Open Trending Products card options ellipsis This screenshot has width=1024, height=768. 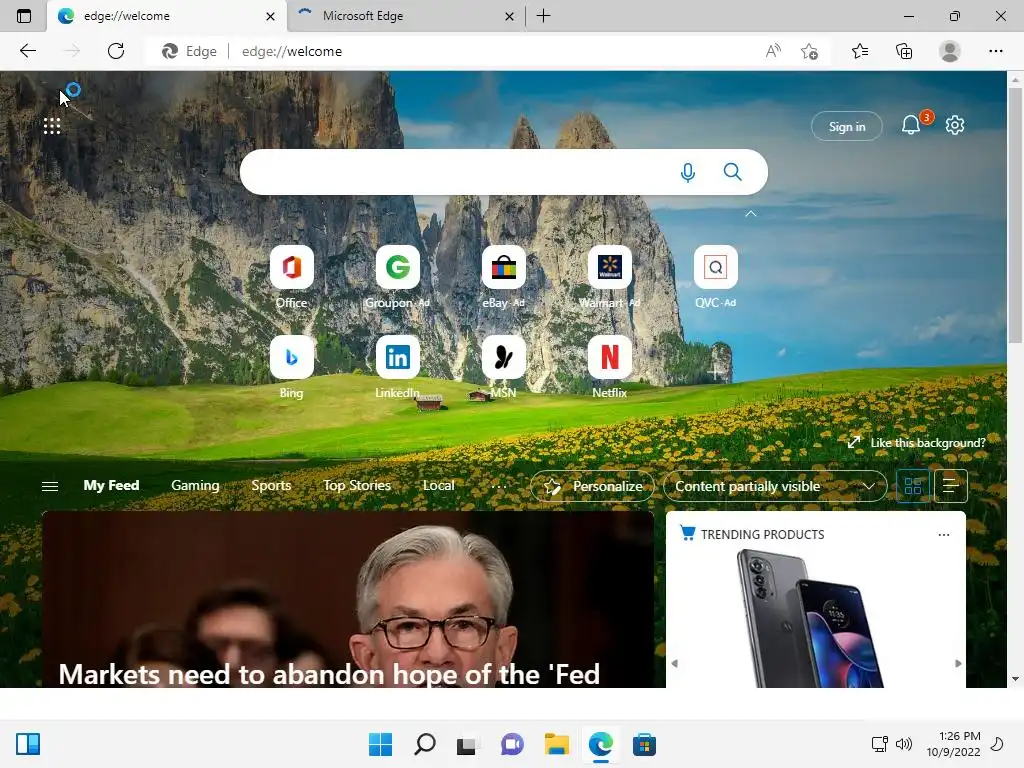(x=944, y=535)
